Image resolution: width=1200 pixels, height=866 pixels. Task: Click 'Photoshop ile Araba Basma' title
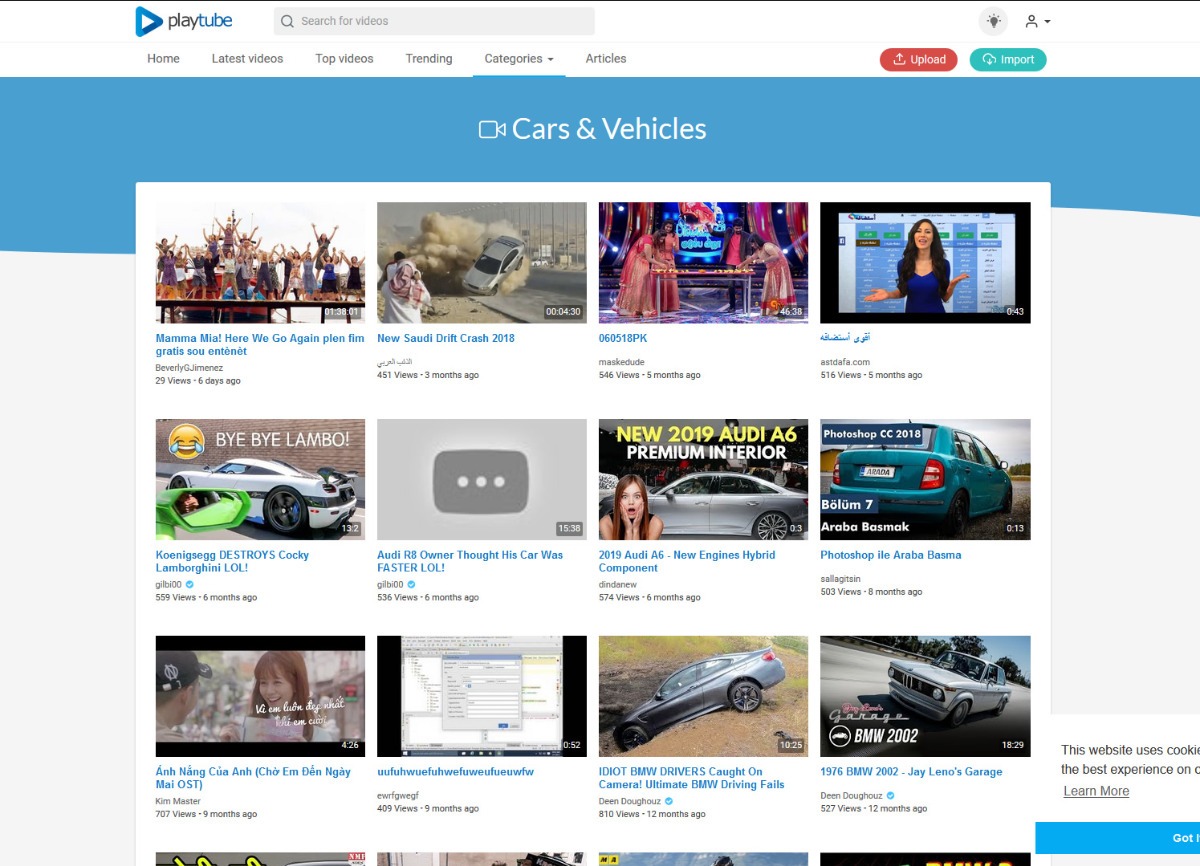click(x=891, y=555)
